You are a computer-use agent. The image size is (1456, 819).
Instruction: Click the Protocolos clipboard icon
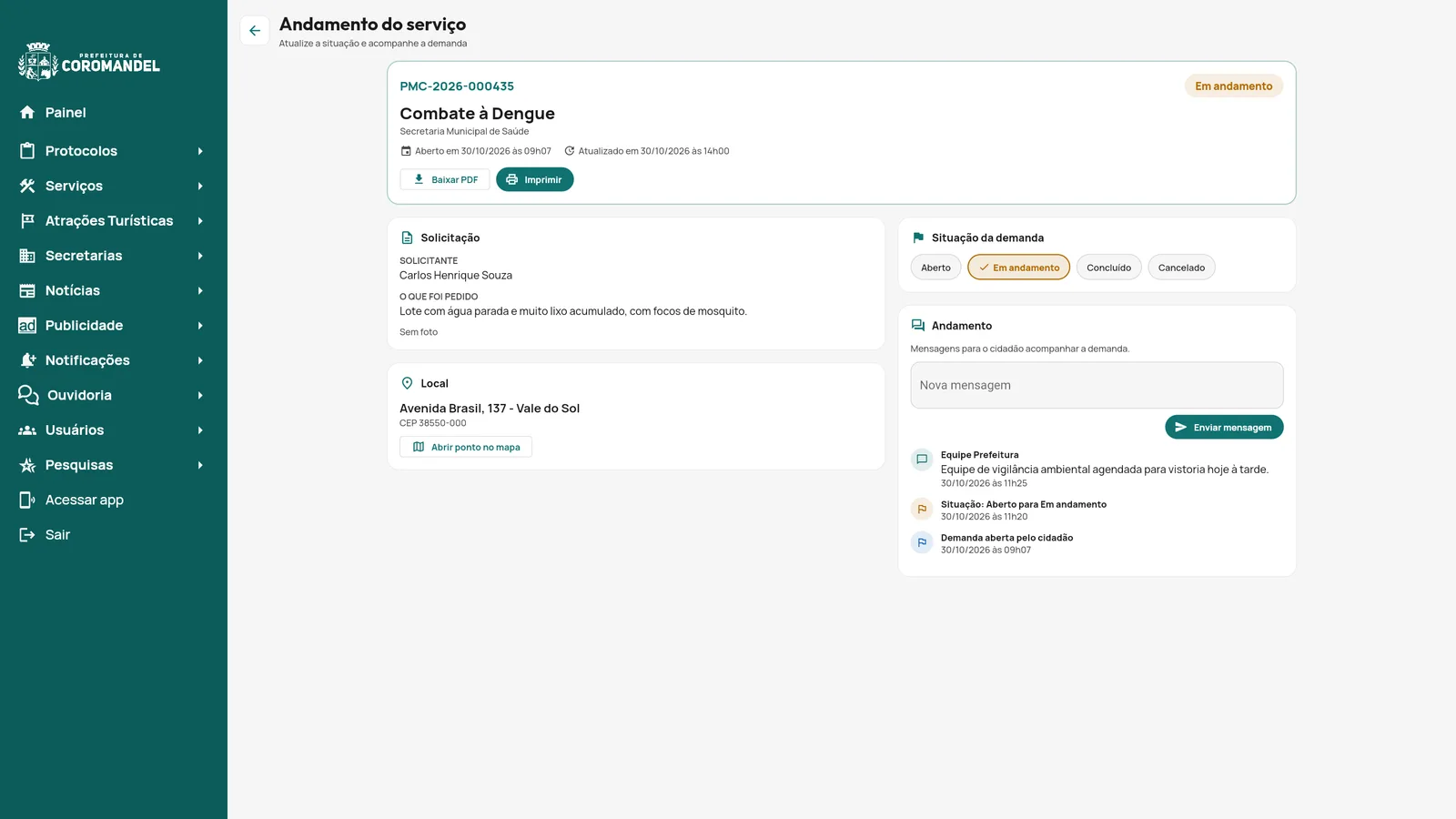click(27, 151)
